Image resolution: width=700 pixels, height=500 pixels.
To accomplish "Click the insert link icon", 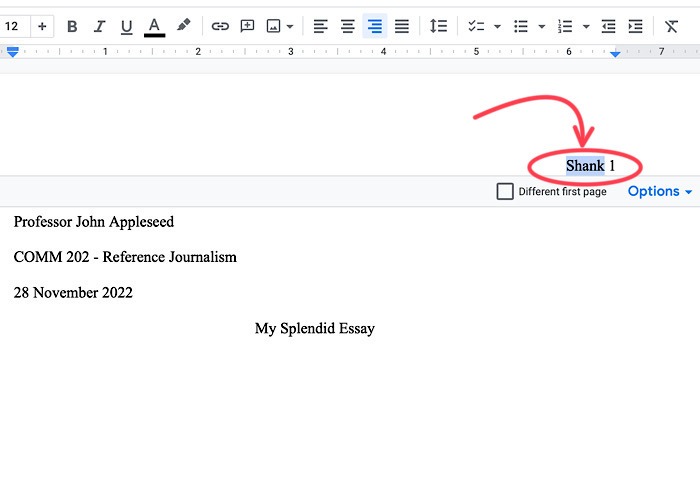I will click(220, 26).
